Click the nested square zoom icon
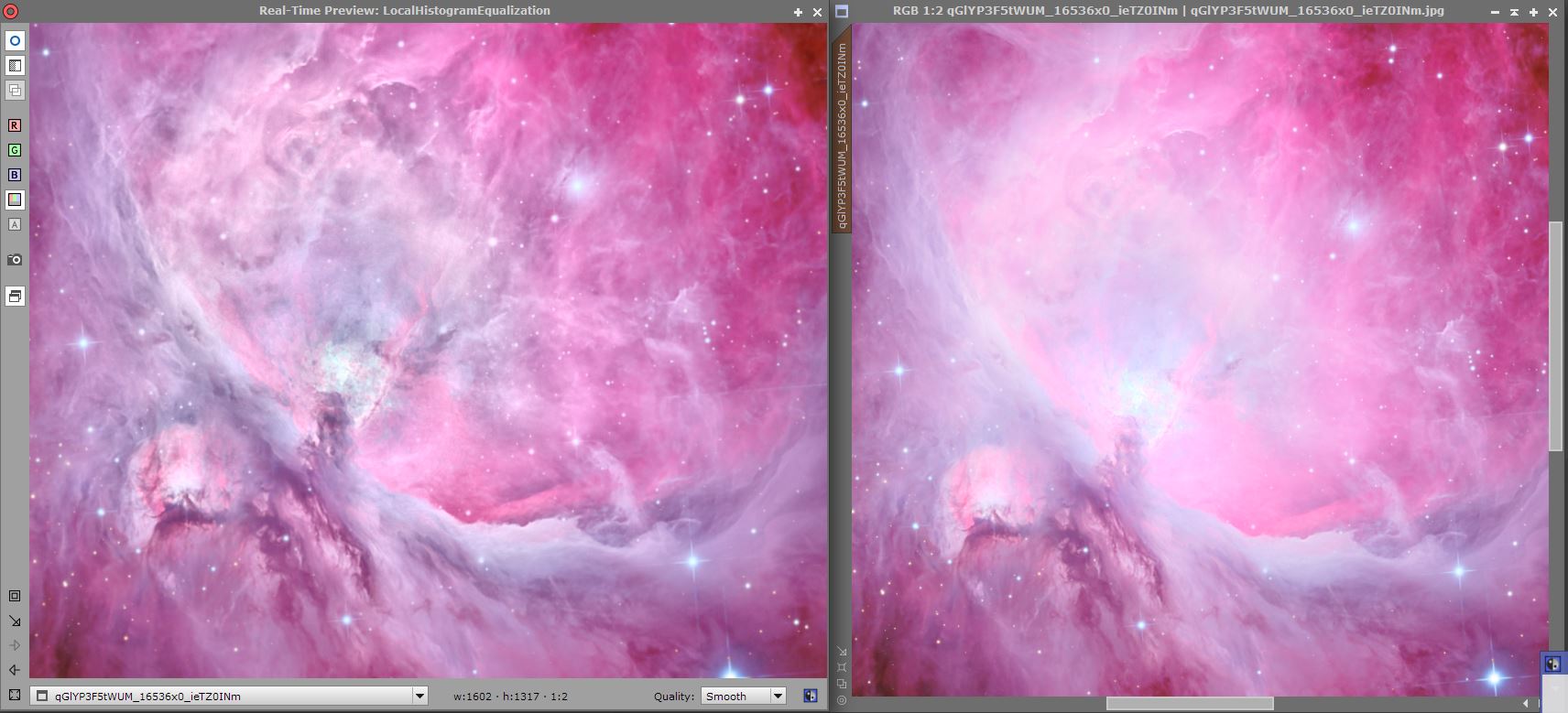This screenshot has height=713, width=1568. (x=15, y=596)
